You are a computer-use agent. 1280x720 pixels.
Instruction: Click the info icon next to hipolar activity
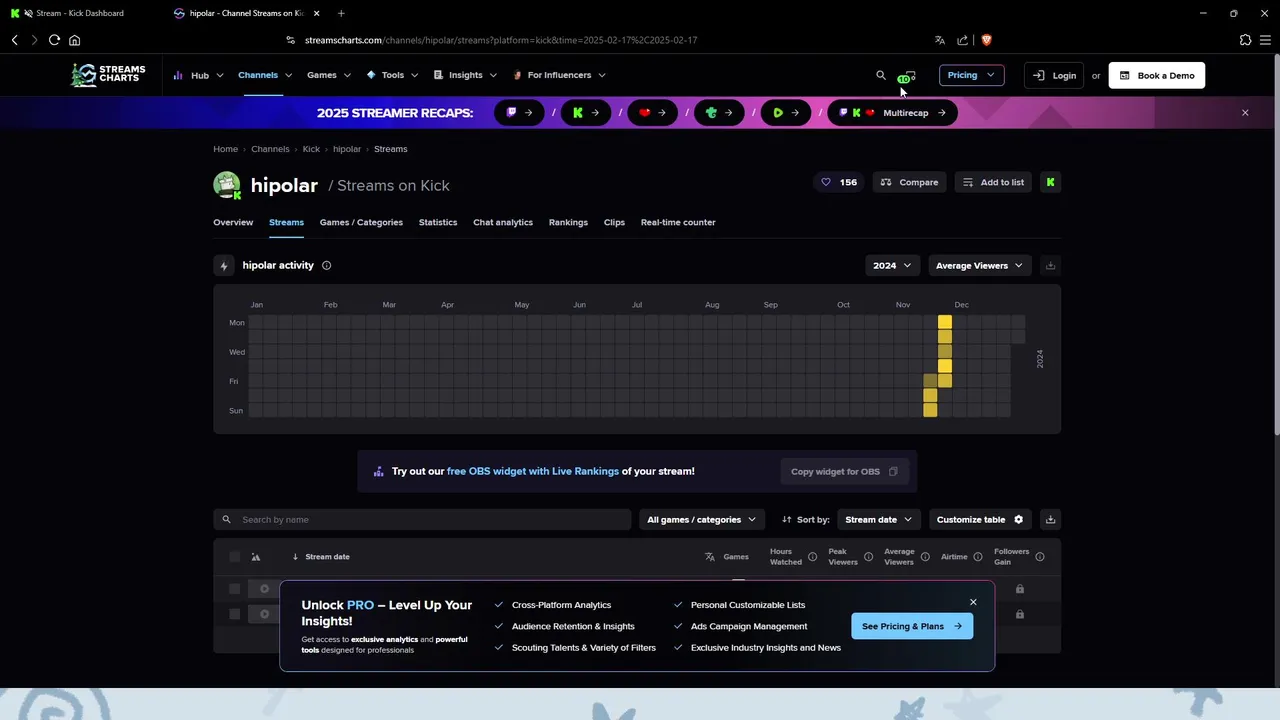click(326, 265)
